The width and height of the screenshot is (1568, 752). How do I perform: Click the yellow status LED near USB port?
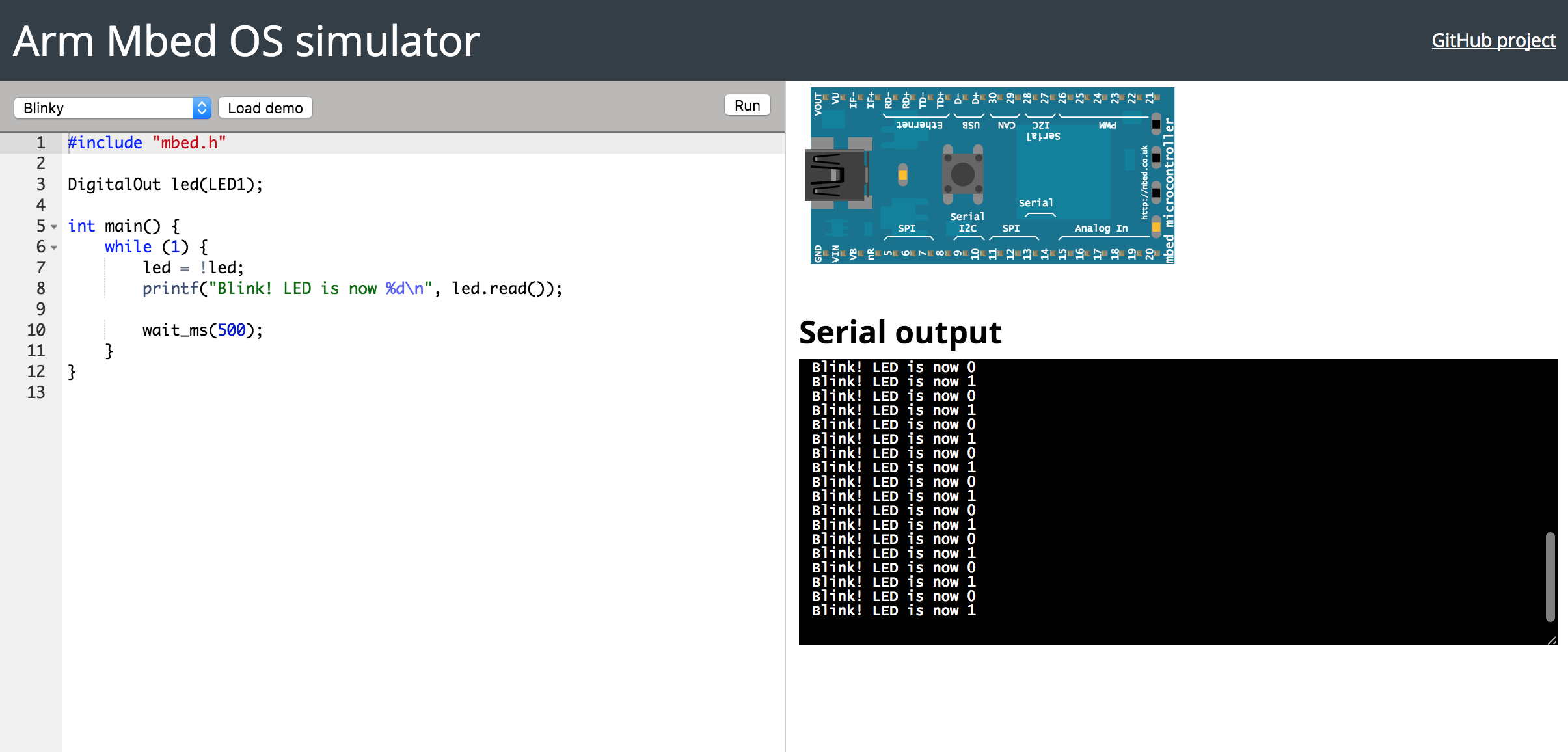click(902, 174)
